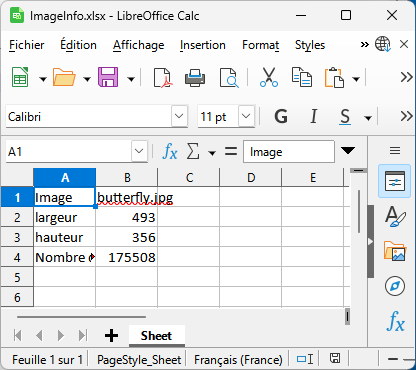
Task: Open the New document dropdown arrow
Action: tap(43, 79)
